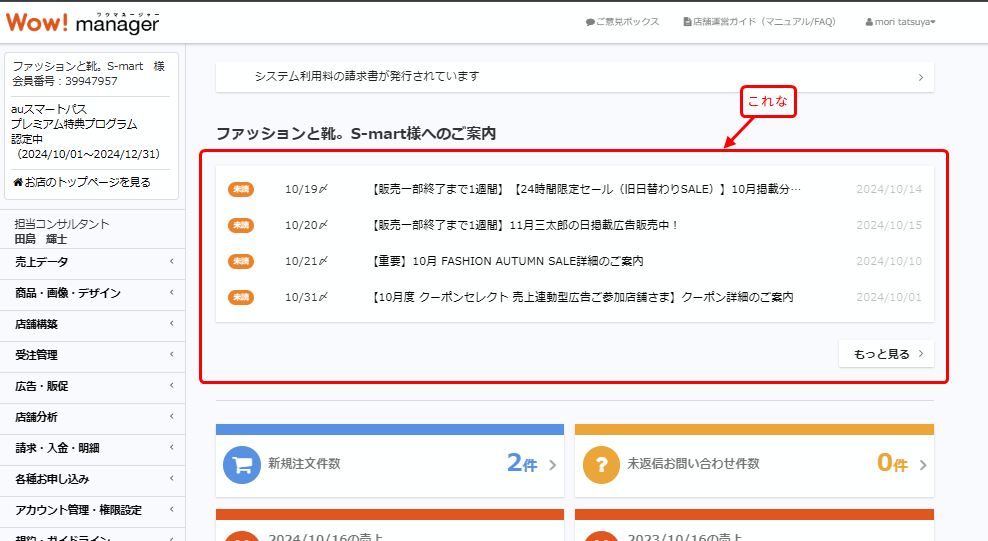Open the システム利用料の請求書 notification banner

574,77
